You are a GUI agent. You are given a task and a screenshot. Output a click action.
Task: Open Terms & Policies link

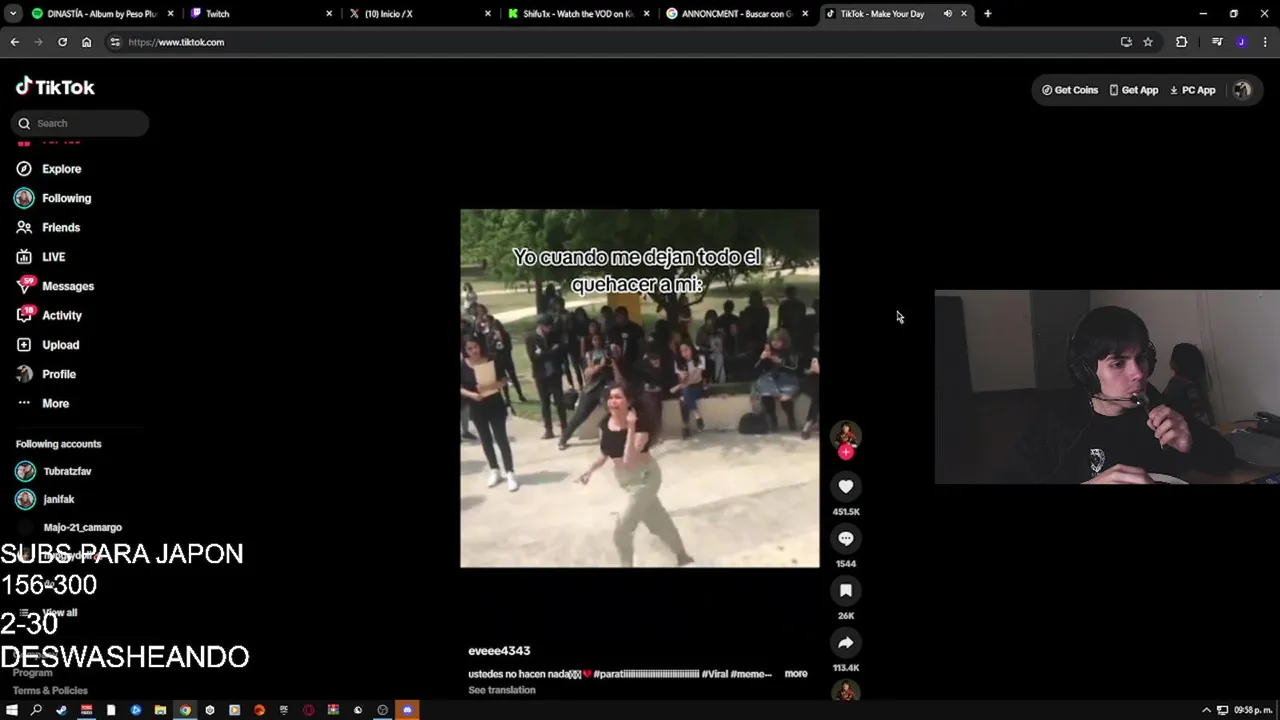(50, 691)
